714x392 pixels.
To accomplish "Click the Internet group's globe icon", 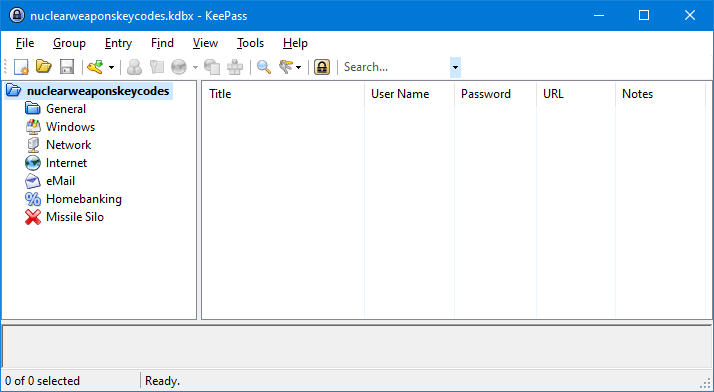I will point(33,163).
